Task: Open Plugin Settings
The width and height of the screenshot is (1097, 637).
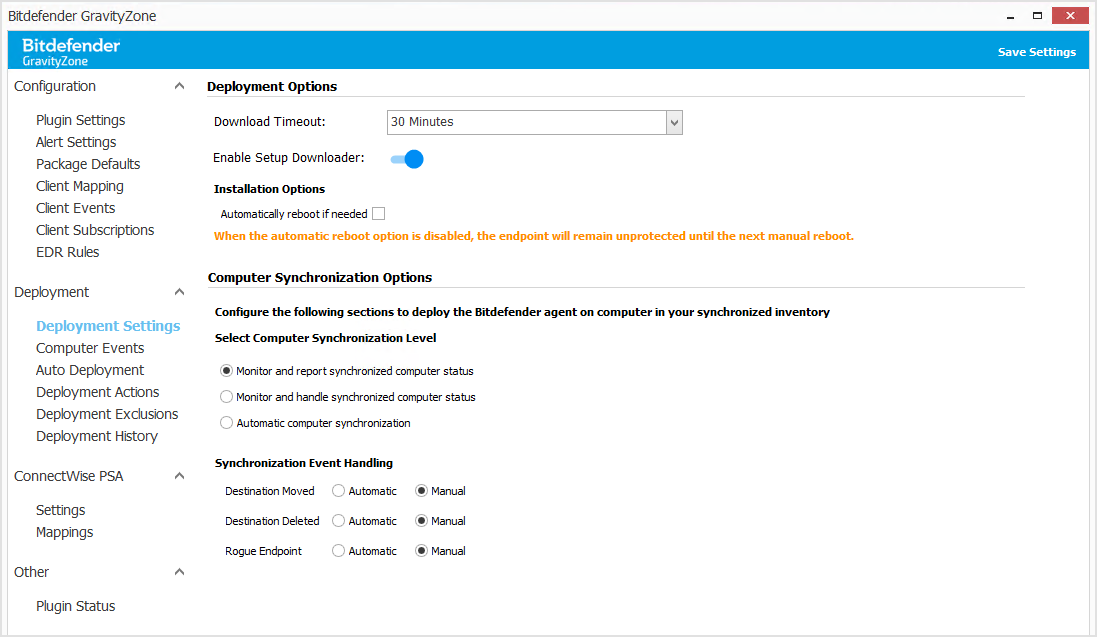Action: click(80, 119)
